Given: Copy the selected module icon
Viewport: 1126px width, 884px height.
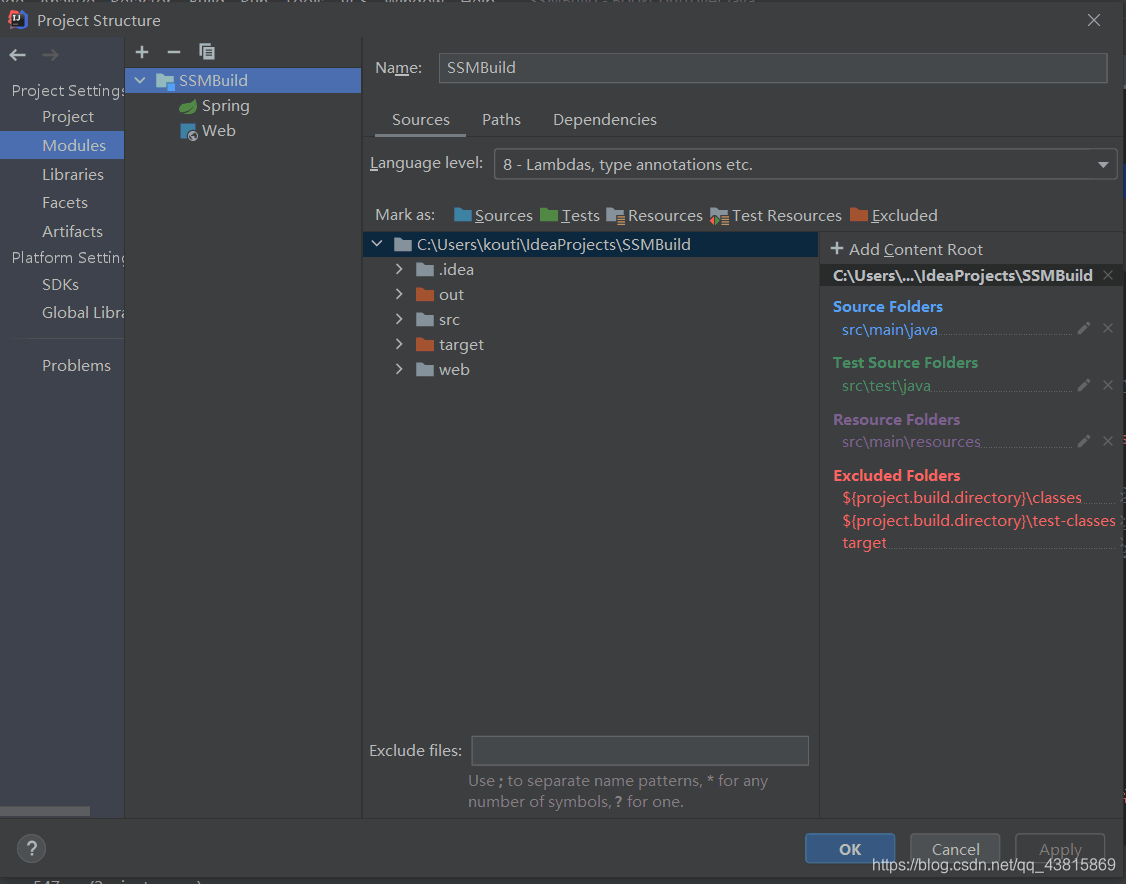Looking at the screenshot, I should pos(207,52).
